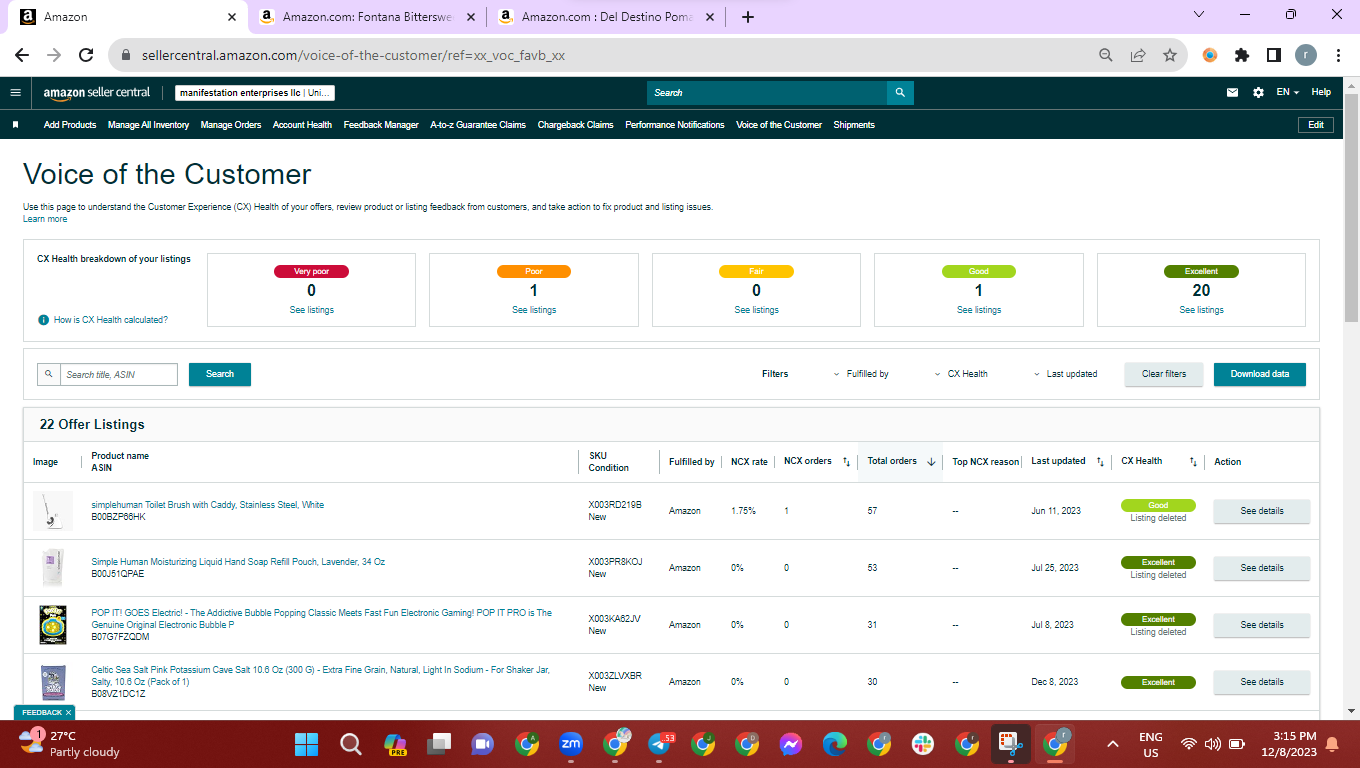Open Windows taskbar search
This screenshot has width=1360, height=768.
(x=350, y=744)
